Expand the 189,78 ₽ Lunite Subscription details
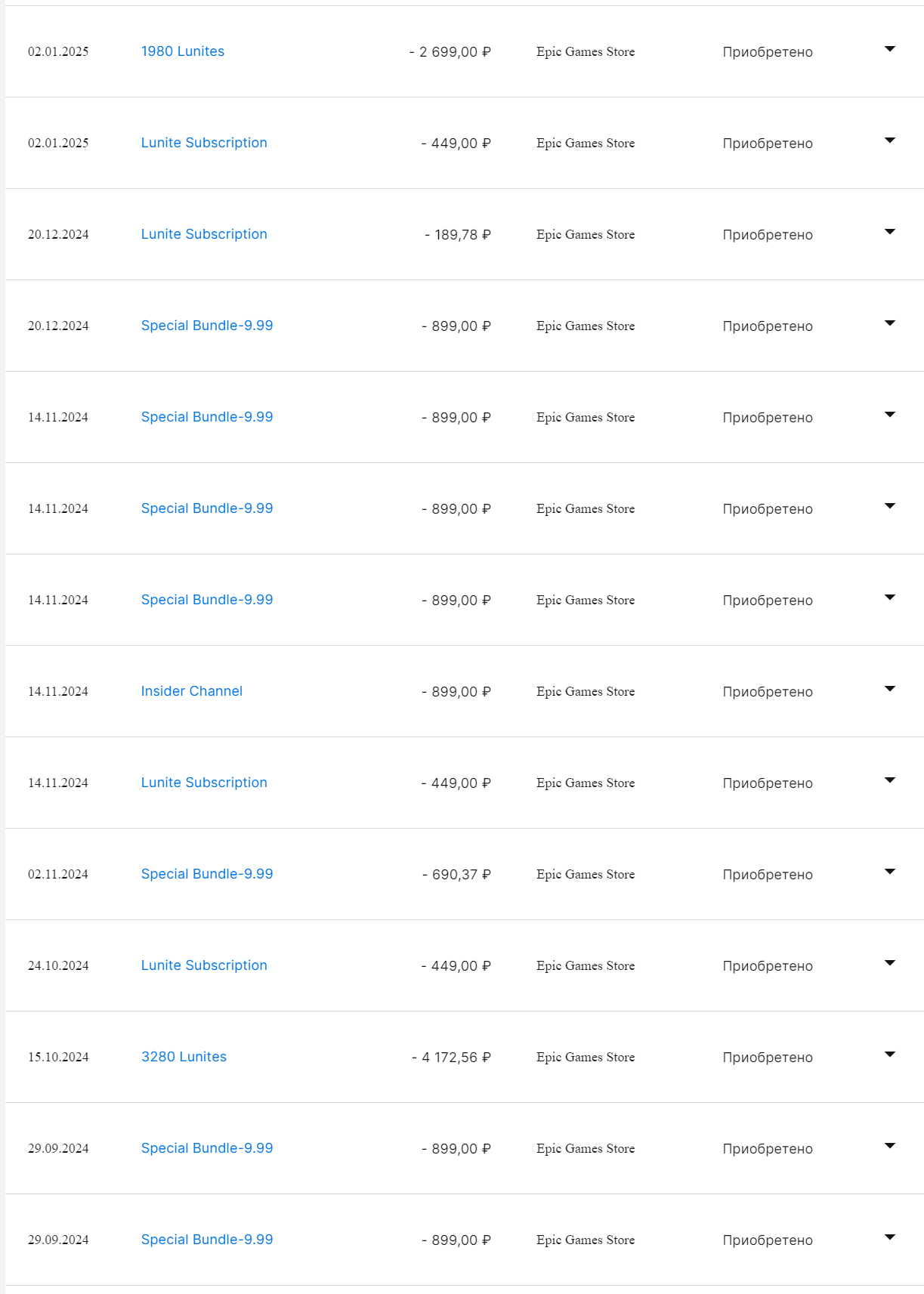 click(890, 232)
